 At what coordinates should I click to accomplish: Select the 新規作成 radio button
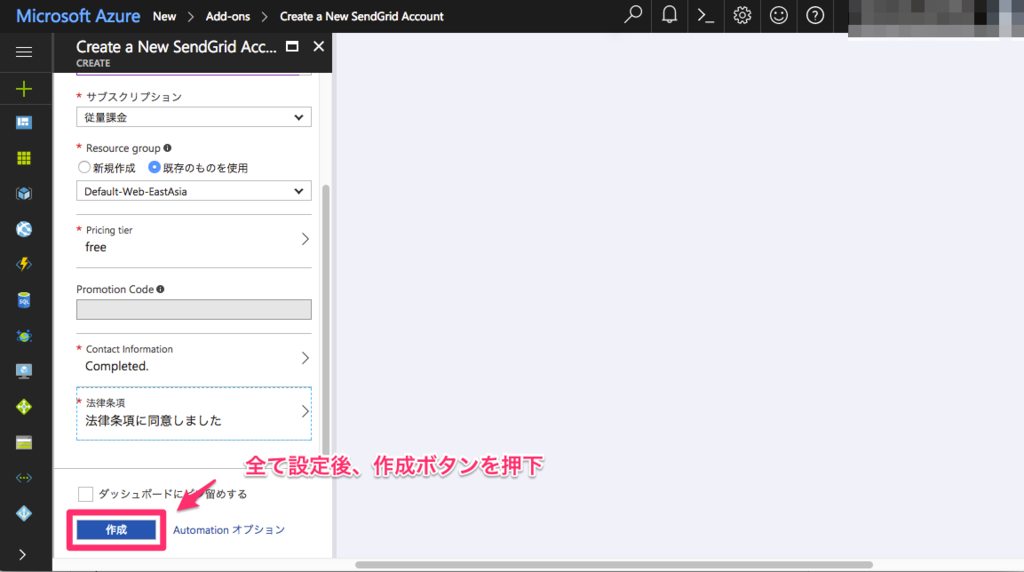(x=84, y=167)
